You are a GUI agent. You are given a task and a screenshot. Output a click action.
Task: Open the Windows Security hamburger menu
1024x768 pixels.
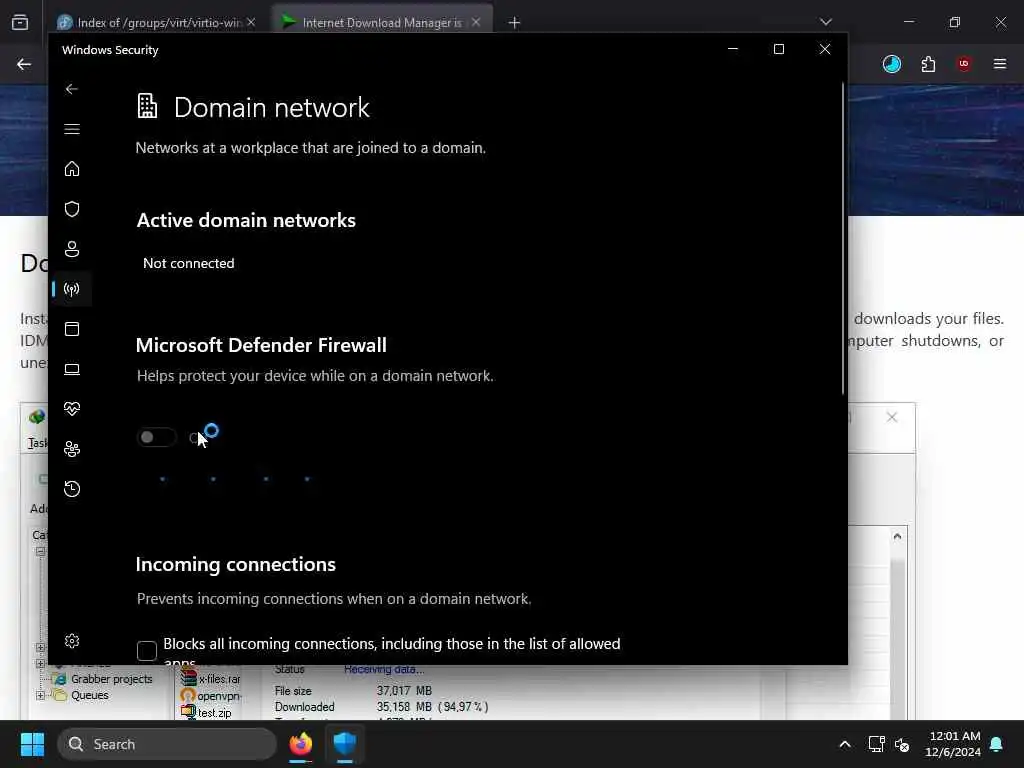point(72,129)
